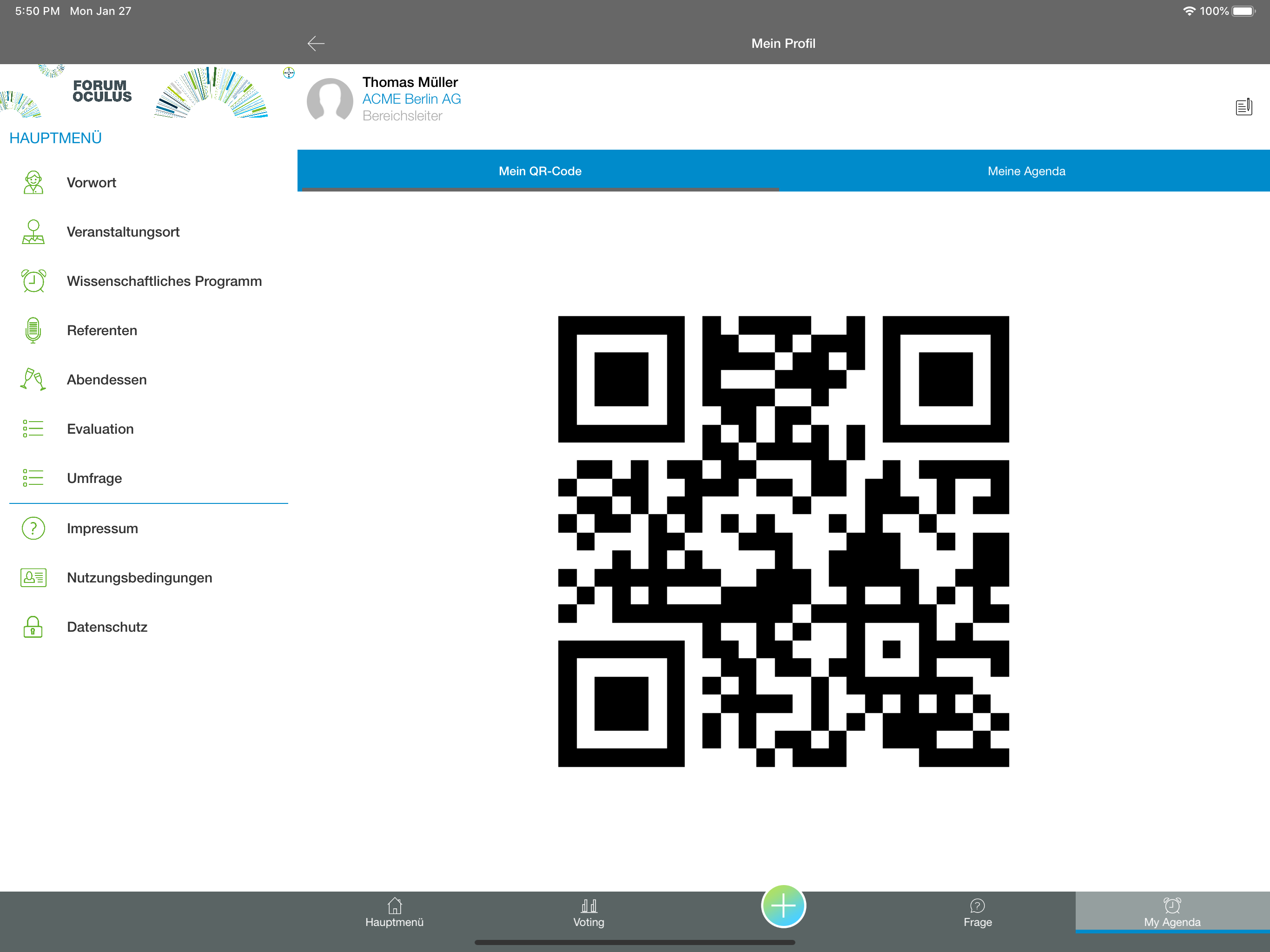Viewport: 1270px width, 952px height.
Task: Tap the ID card Nutzungsbedingungen icon
Action: 33,578
